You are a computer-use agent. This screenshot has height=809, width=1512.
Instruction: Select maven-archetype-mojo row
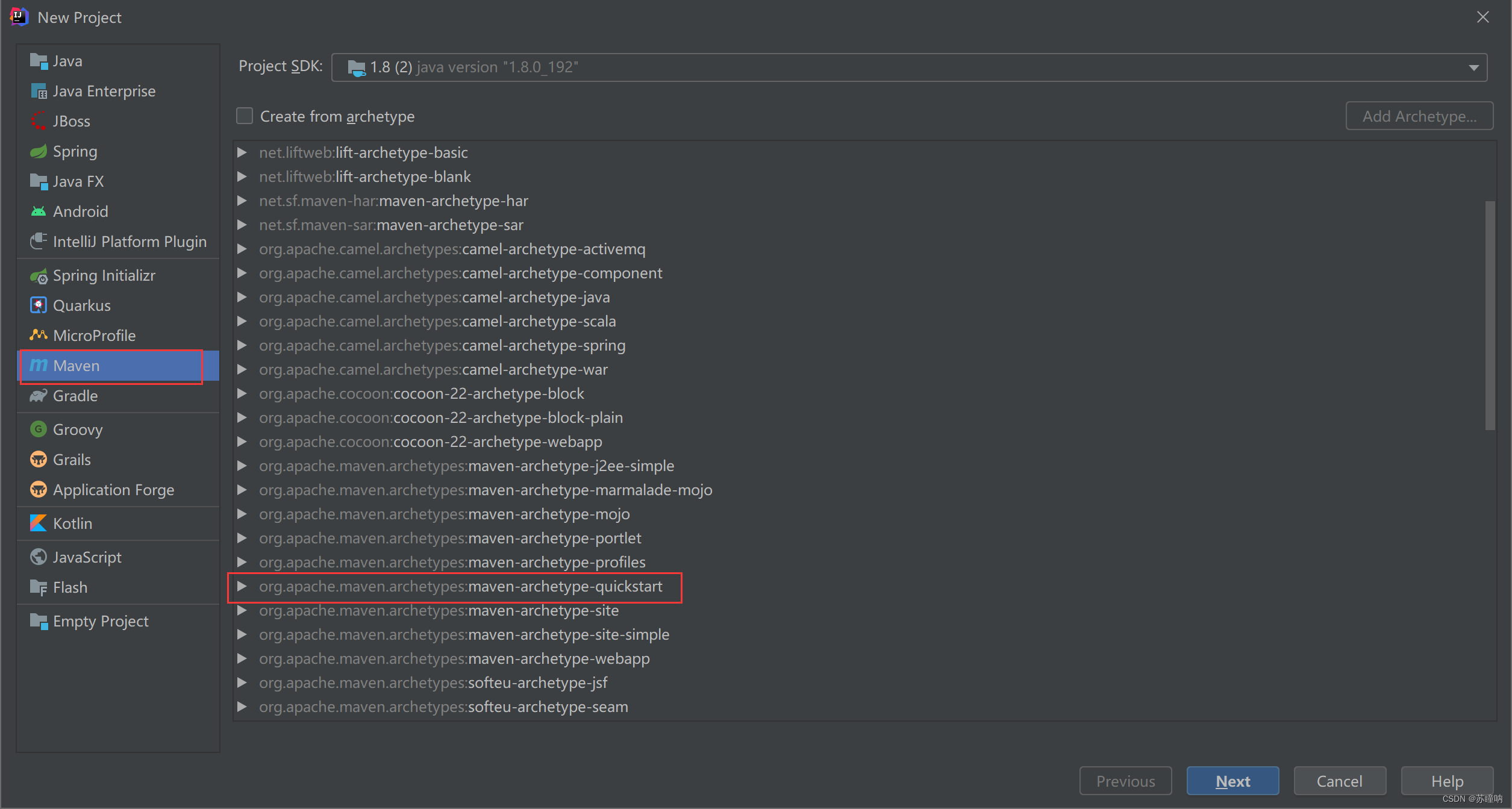click(864, 514)
